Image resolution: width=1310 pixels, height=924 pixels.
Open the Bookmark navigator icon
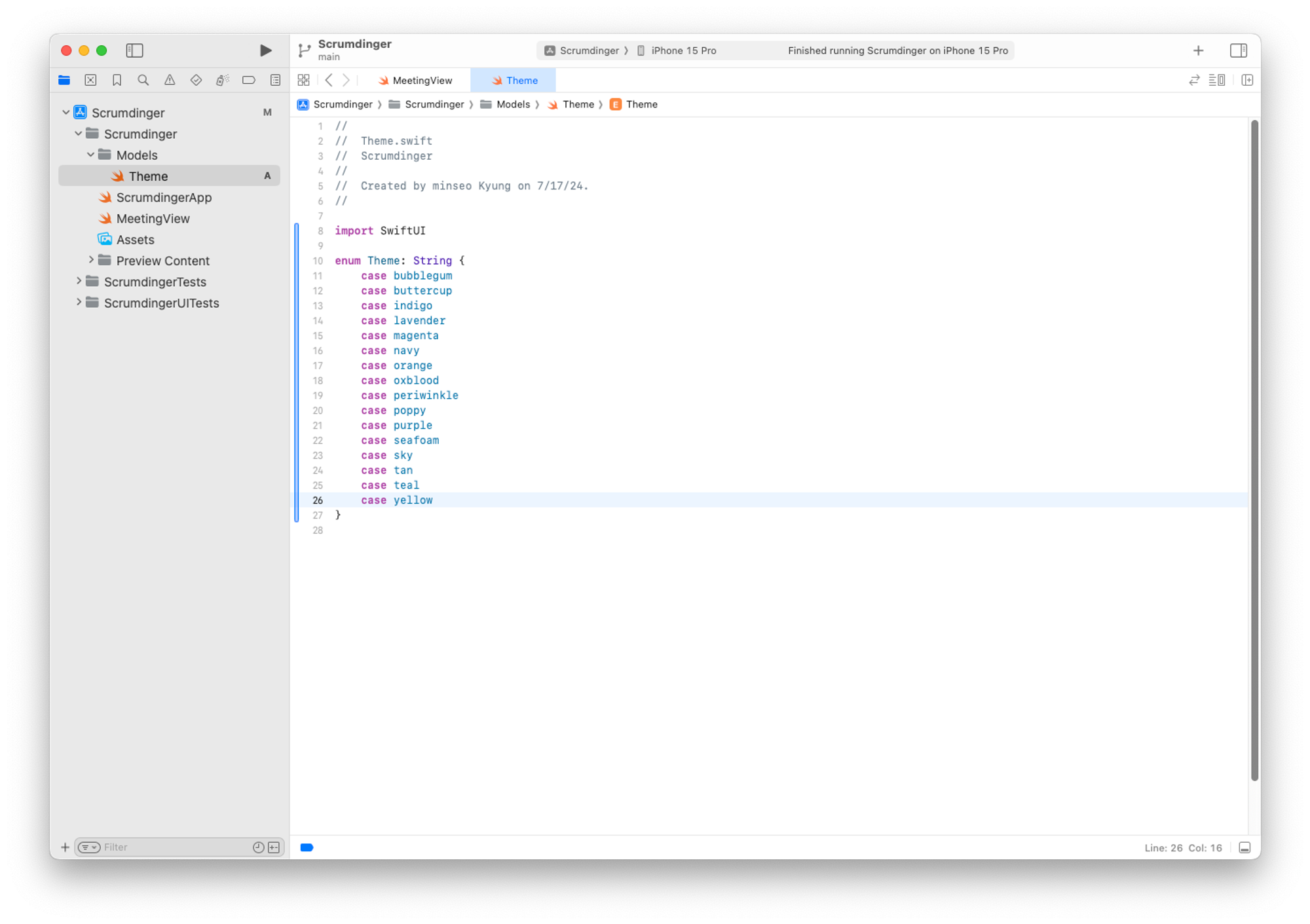pyautogui.click(x=117, y=80)
